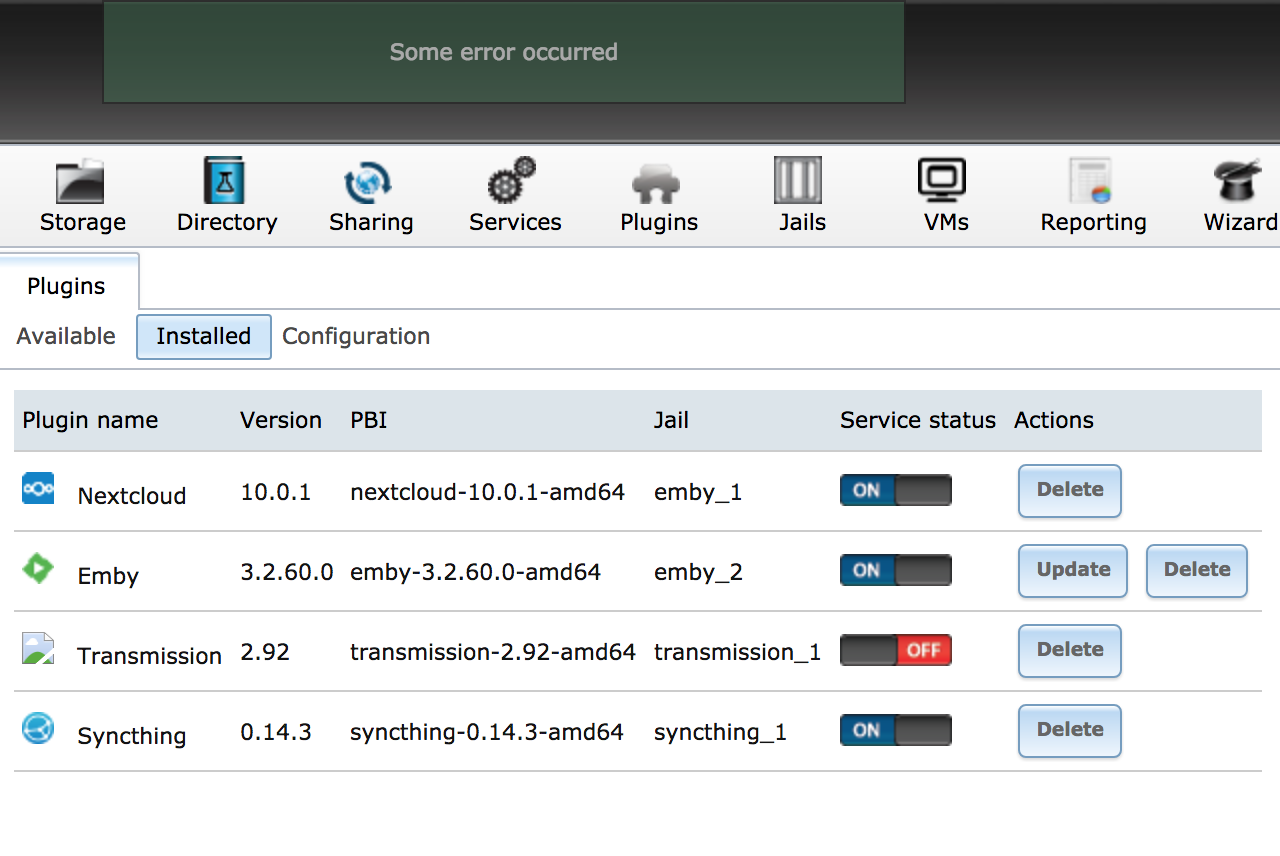Screen dimensions: 1280x856
Task: Click version 0.14.3 cell
Action: point(276,732)
